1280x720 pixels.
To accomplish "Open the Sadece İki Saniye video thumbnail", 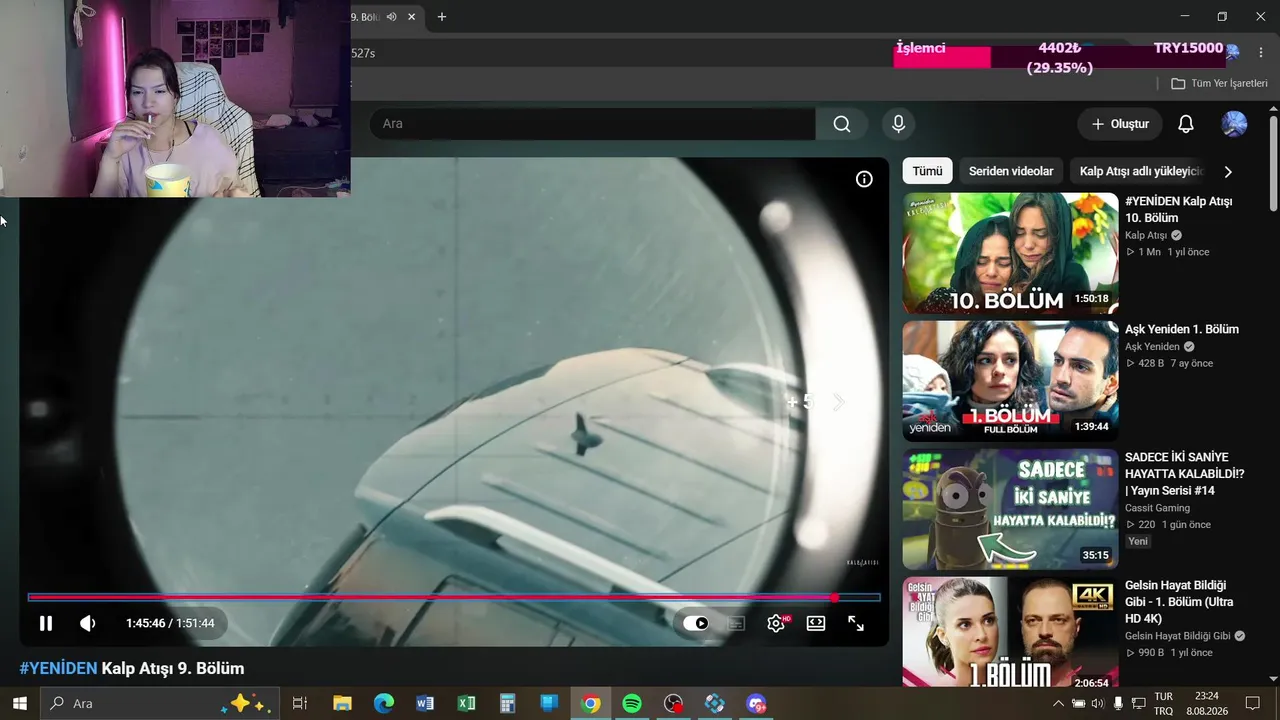I will [1010, 509].
